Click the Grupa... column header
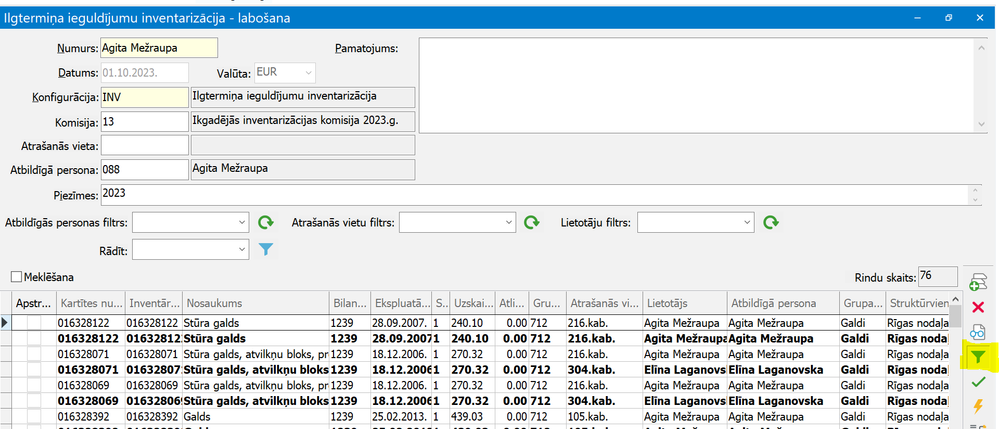This screenshot has width=999, height=429. pos(862,303)
